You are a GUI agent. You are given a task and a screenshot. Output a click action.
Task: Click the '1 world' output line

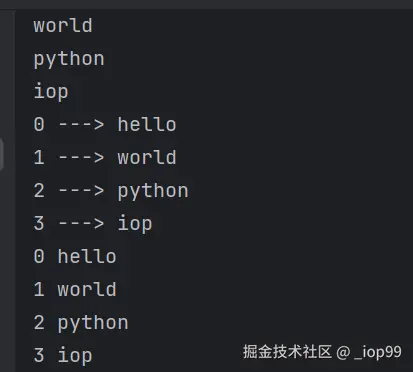tap(75, 289)
